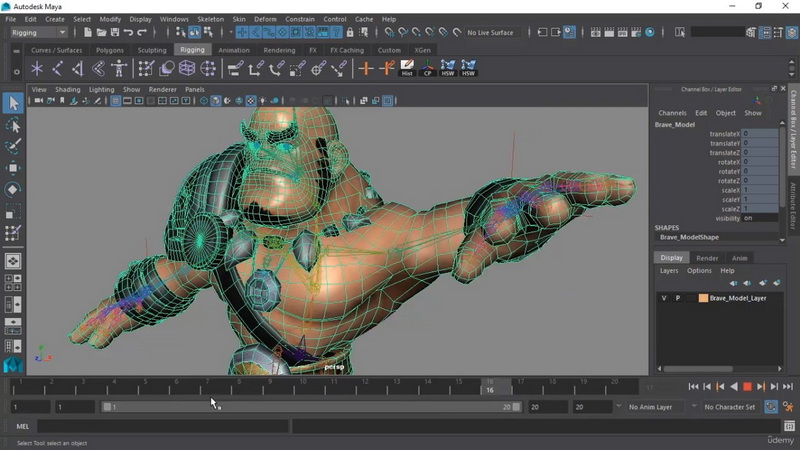Toggle the viewport grid display icon
The image size is (800, 450).
pyautogui.click(x=115, y=101)
